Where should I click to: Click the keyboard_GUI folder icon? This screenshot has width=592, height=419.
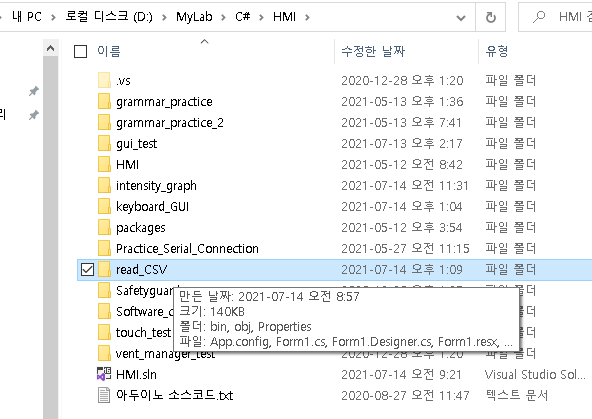[x=104, y=206]
